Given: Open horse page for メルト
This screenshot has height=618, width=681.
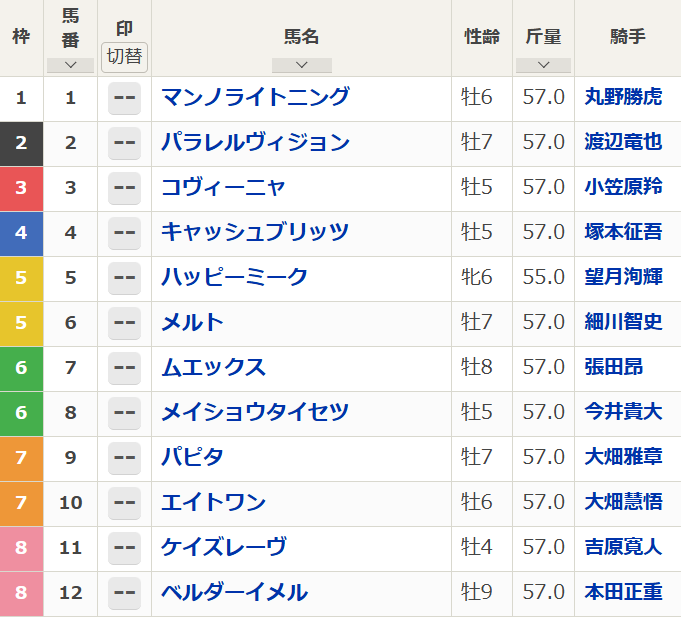Looking at the screenshot, I should 192,322.
